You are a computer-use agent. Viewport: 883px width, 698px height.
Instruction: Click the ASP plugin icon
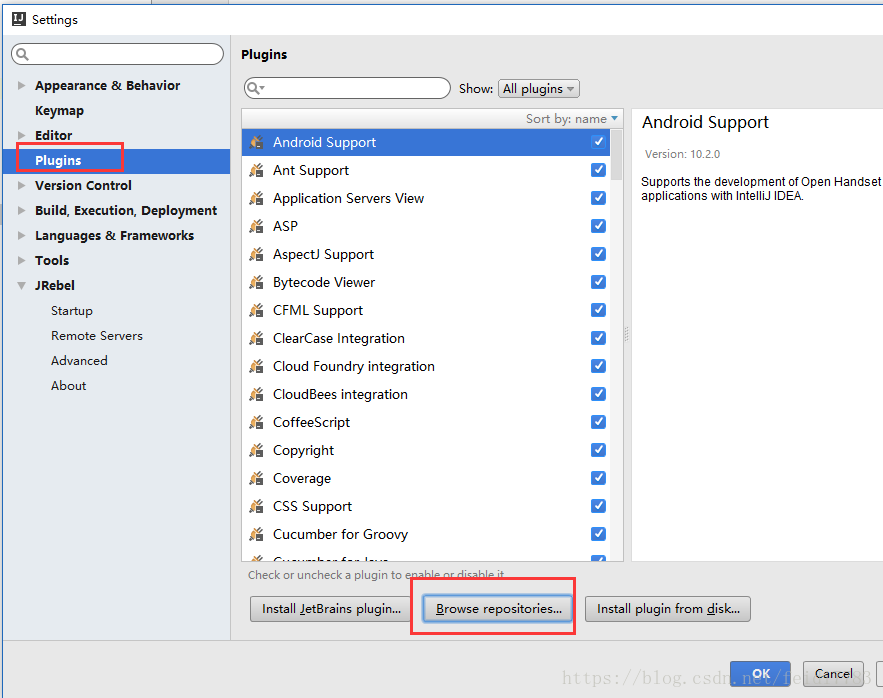tap(257, 226)
